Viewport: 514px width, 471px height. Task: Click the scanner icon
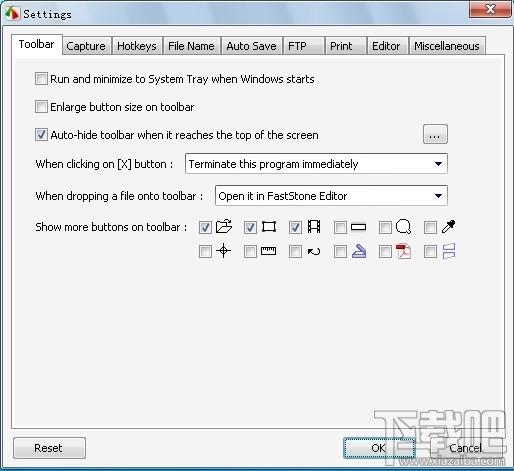tap(359, 251)
